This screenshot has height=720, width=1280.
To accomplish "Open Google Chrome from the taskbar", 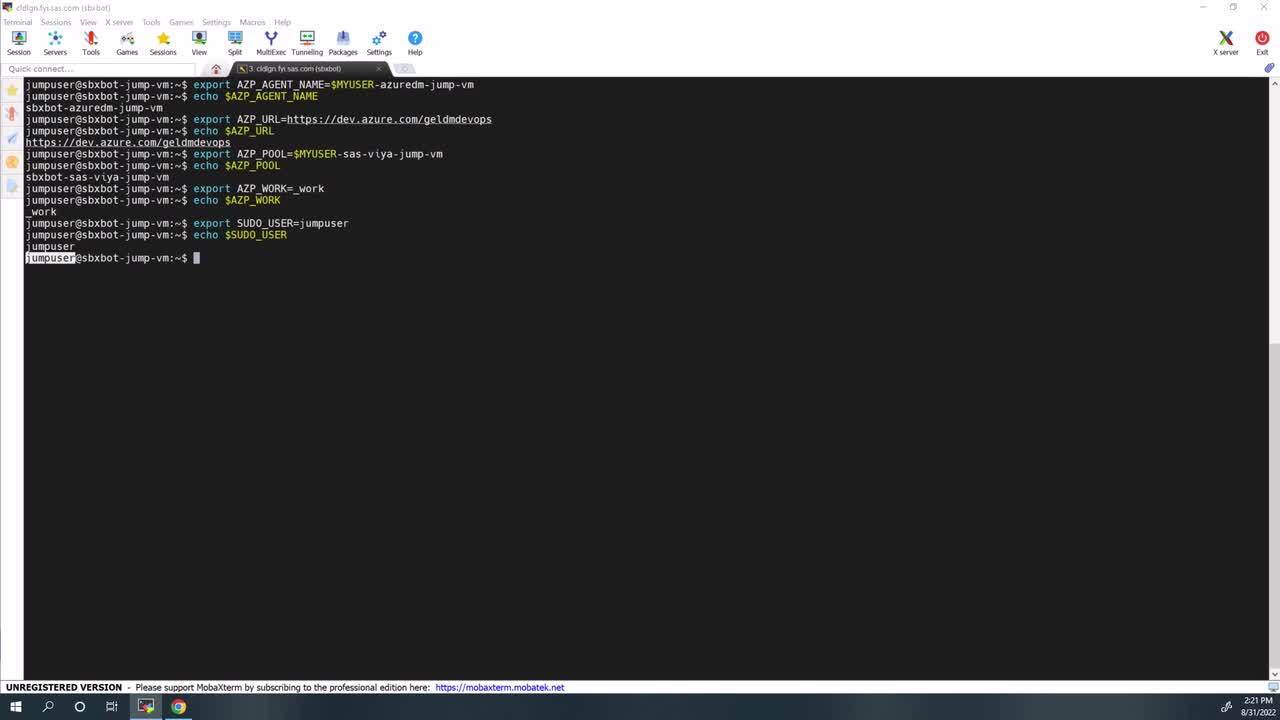I will [178, 706].
